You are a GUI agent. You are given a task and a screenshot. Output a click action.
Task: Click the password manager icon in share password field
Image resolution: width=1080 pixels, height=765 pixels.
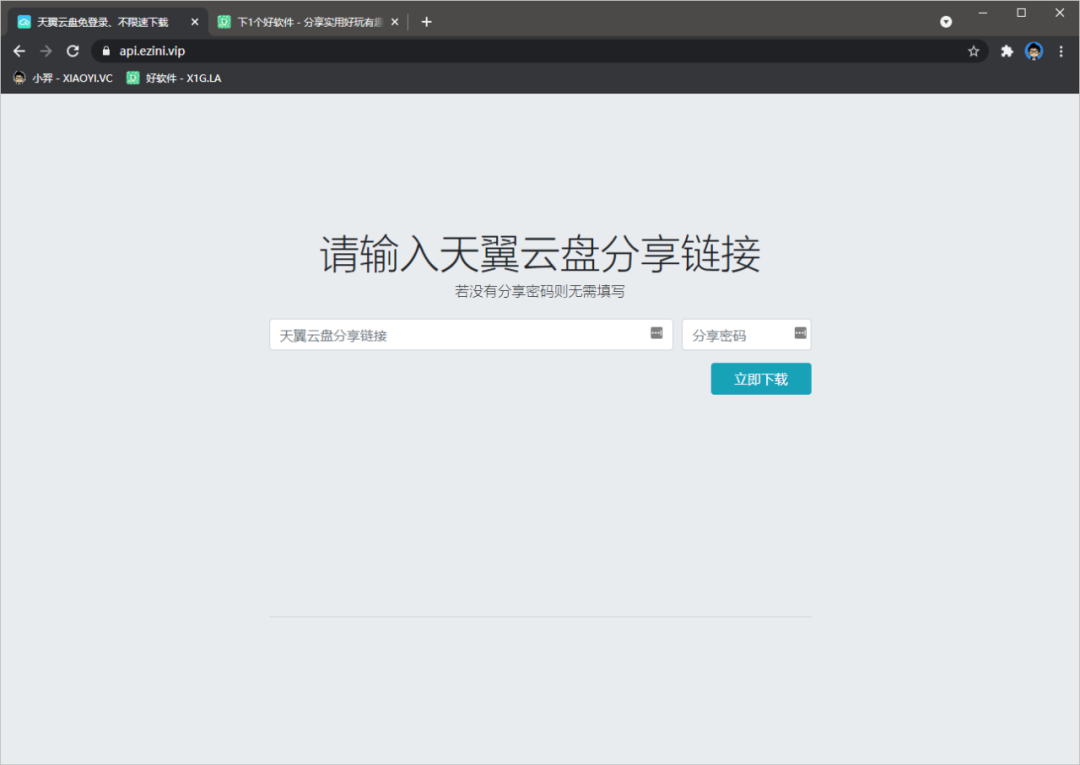(x=800, y=333)
